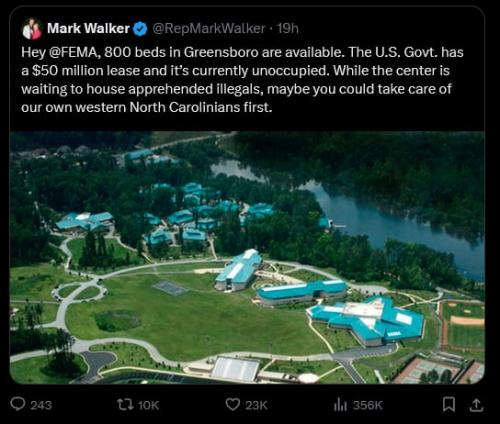
Task: Like the tweet with the heart icon
Action: tap(232, 404)
